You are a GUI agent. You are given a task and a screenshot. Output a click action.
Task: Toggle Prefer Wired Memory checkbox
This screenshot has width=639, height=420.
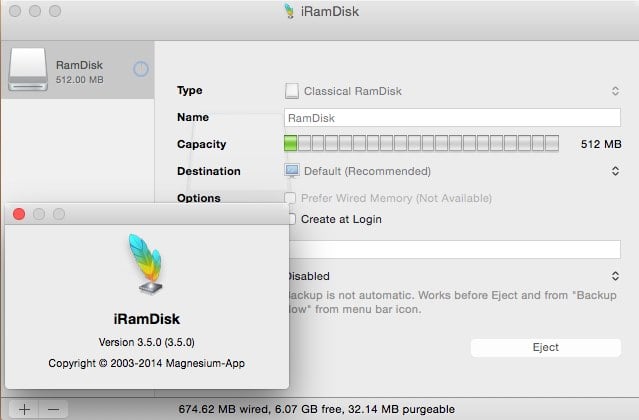[290, 198]
